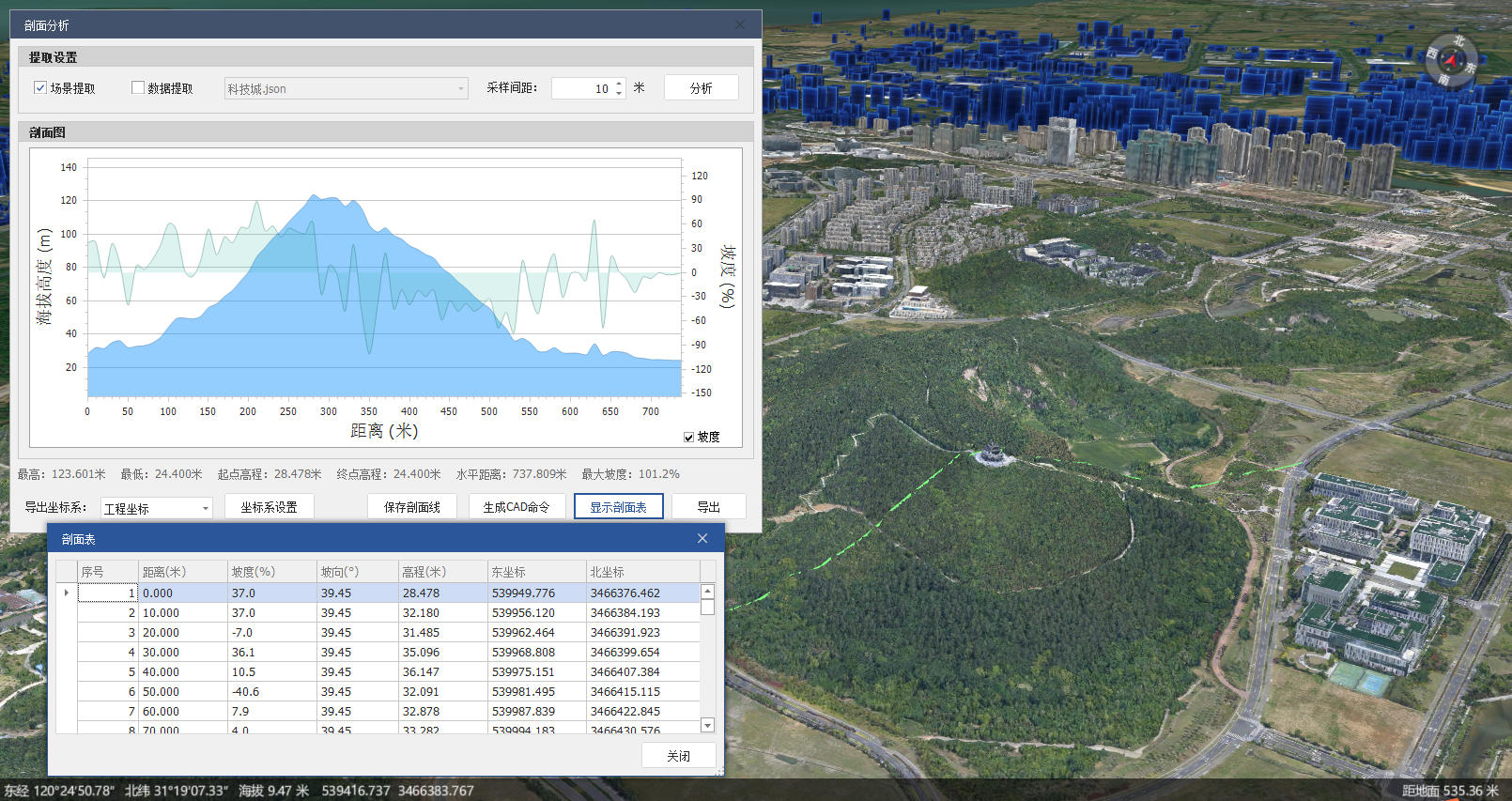This screenshot has height=801, width=1512.
Task: Decrease the sampling interval value
Action: point(619,93)
